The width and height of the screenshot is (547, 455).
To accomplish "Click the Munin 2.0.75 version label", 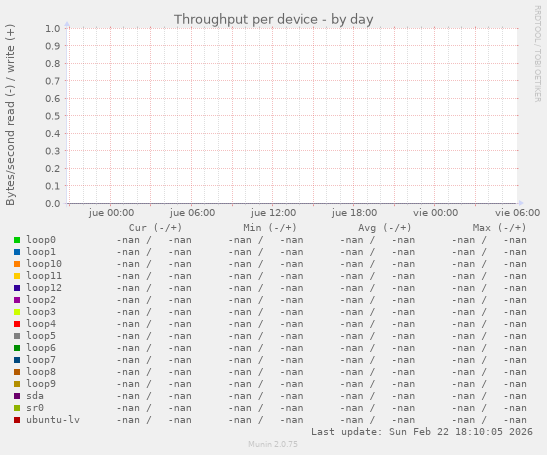I will [273, 444].
